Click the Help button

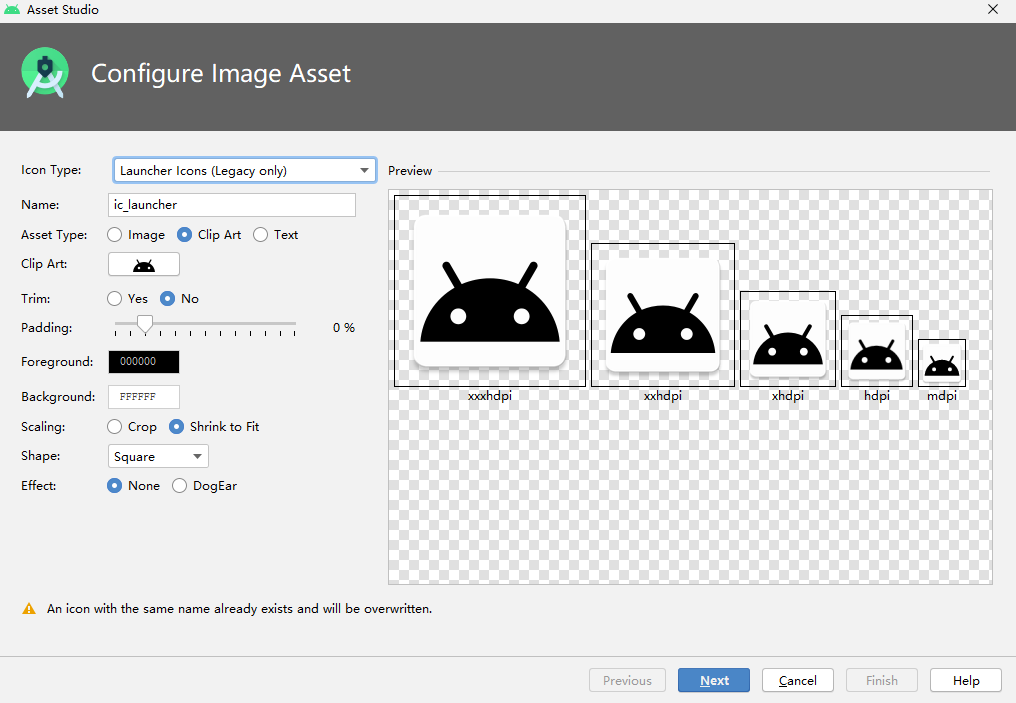(965, 680)
